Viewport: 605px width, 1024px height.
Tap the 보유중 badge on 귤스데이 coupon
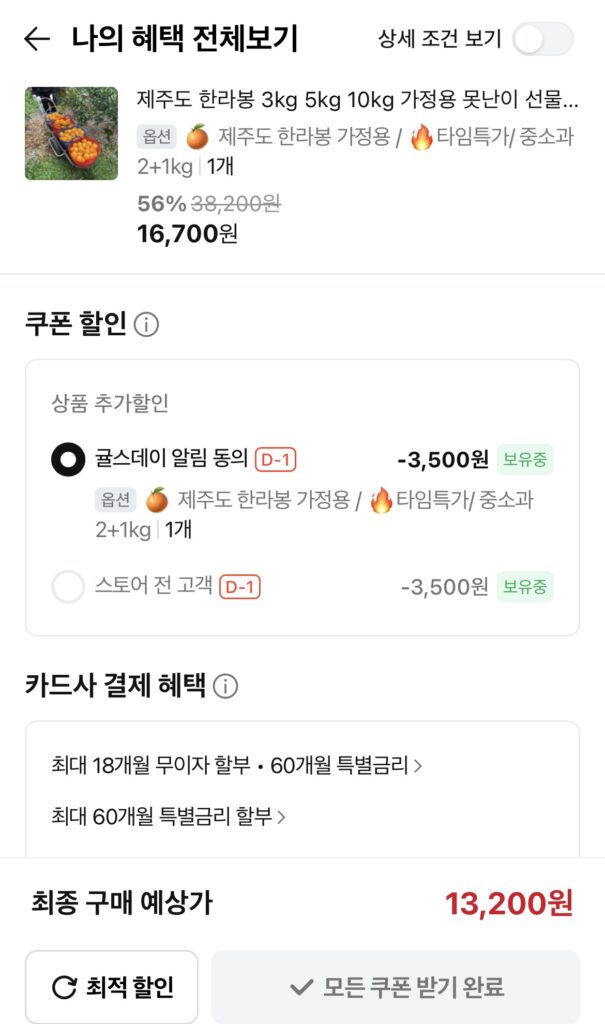525,460
